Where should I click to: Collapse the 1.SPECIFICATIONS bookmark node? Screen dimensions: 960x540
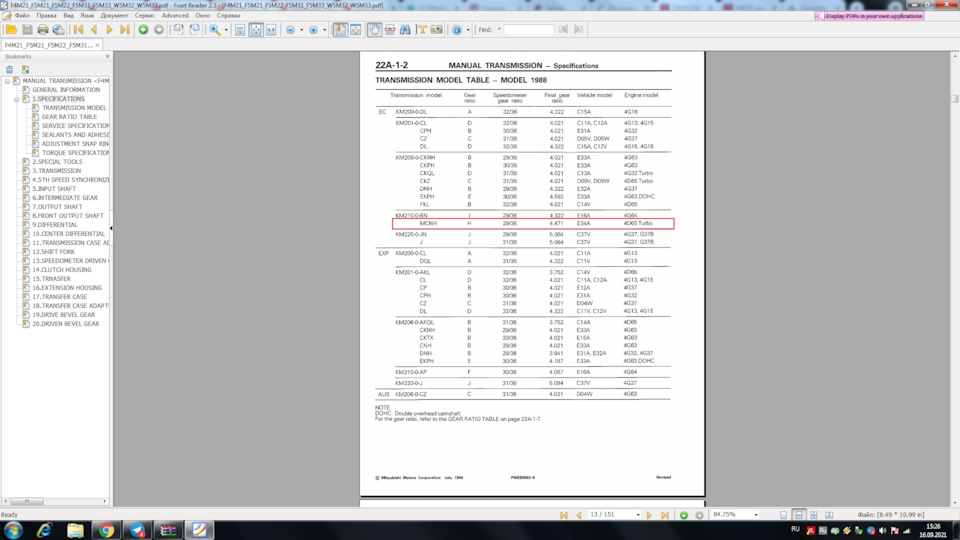(x=17, y=99)
